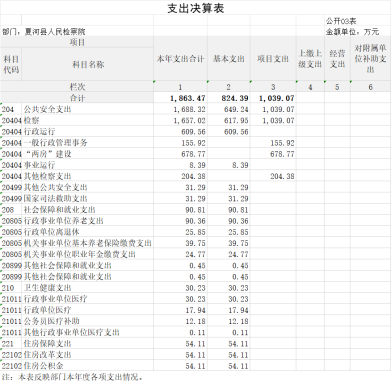The height and width of the screenshot is (383, 391).
Task: Click the 科目名称 header cell
Action: click(x=88, y=64)
